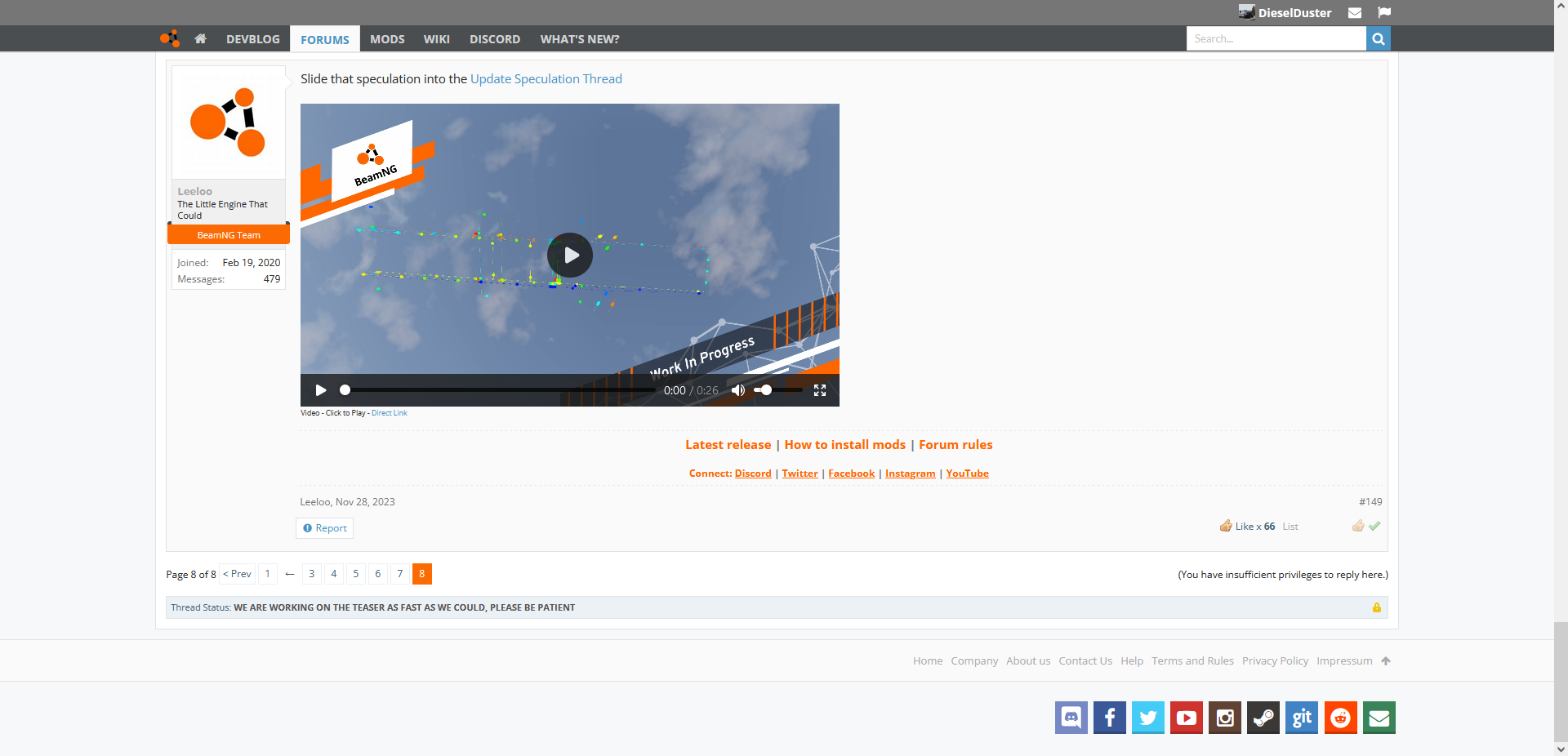Go to page 1 of the thread
The width and height of the screenshot is (1568, 756).
(267, 574)
